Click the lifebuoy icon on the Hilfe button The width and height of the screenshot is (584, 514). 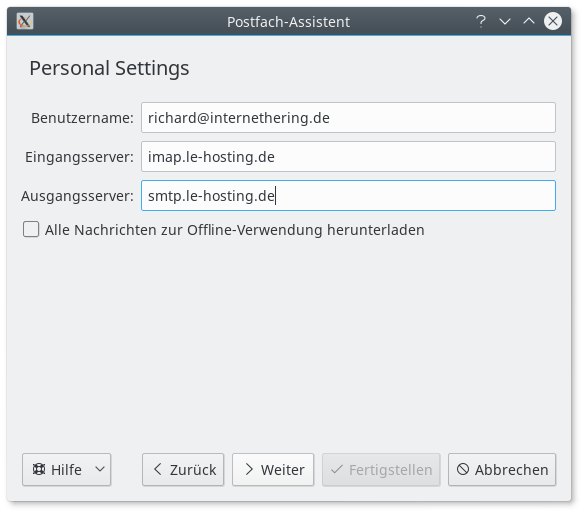pos(39,469)
